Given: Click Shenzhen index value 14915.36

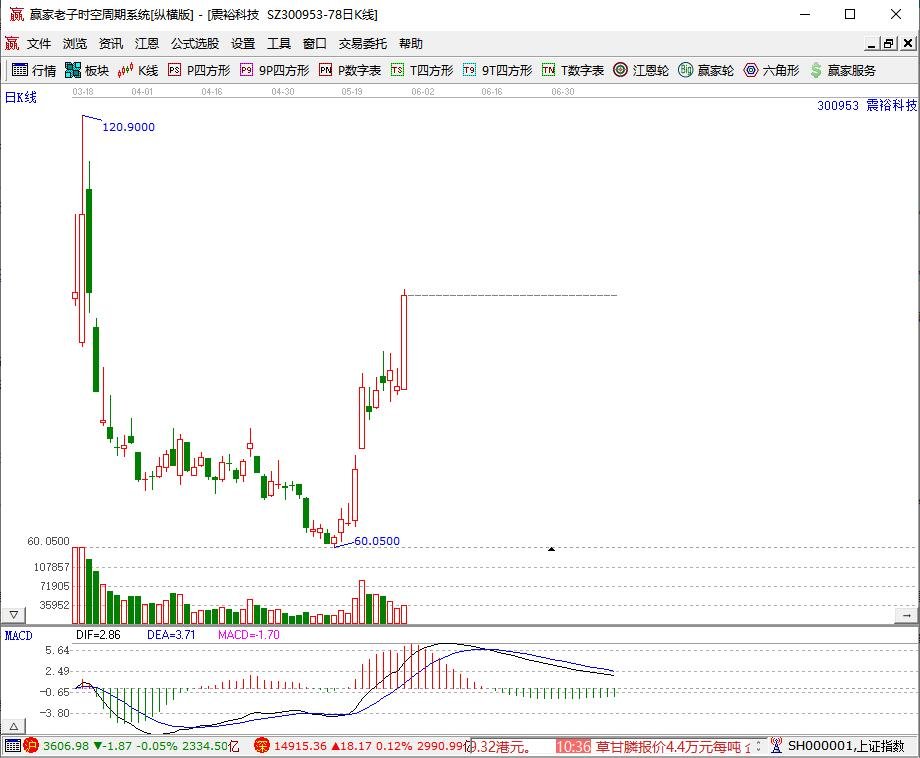Looking at the screenshot, I should 300,746.
